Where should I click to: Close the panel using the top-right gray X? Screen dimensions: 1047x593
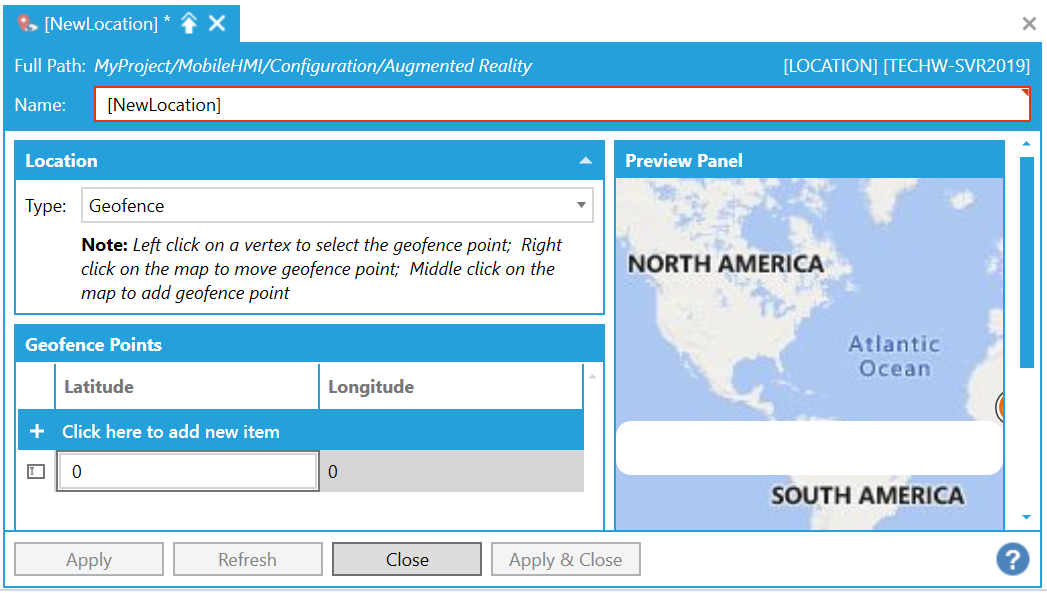point(1029,23)
